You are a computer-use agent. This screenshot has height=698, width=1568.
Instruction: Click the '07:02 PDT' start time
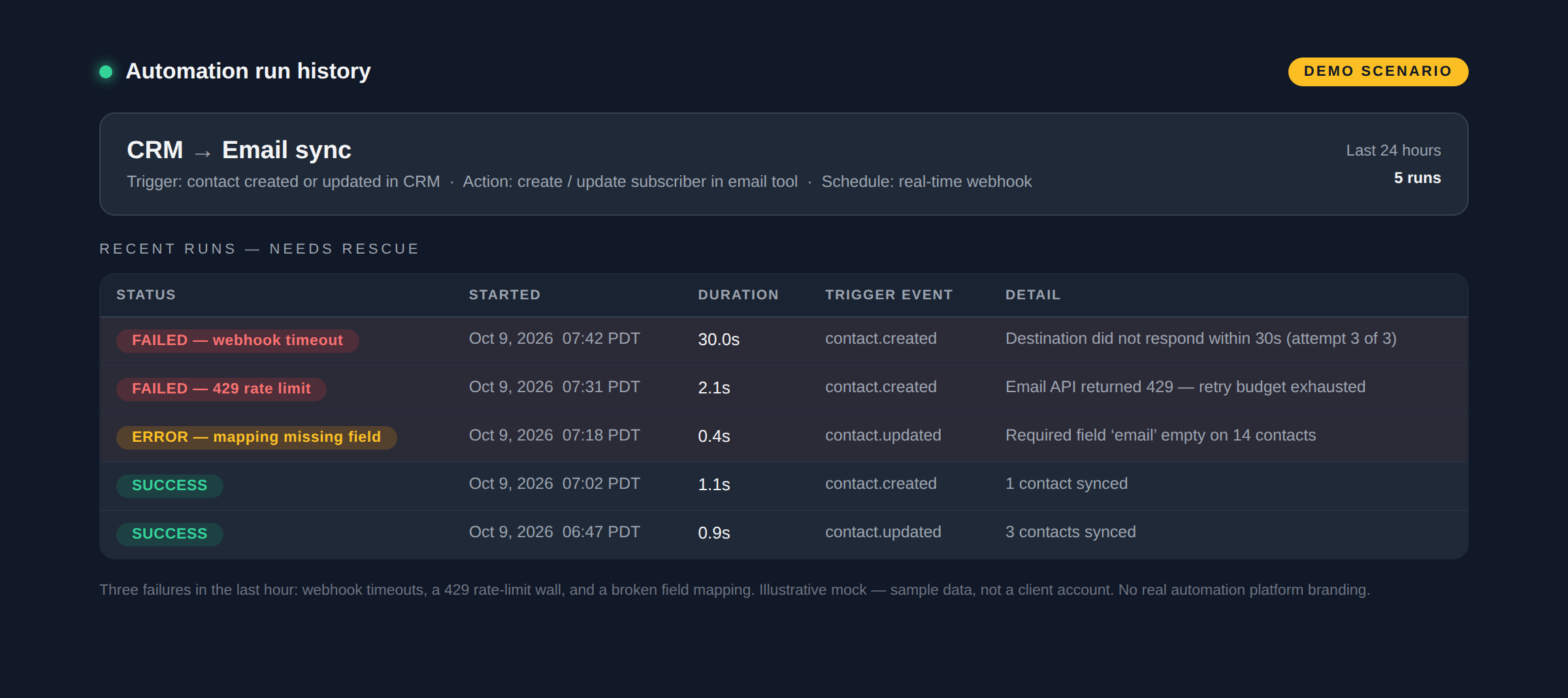pos(601,484)
